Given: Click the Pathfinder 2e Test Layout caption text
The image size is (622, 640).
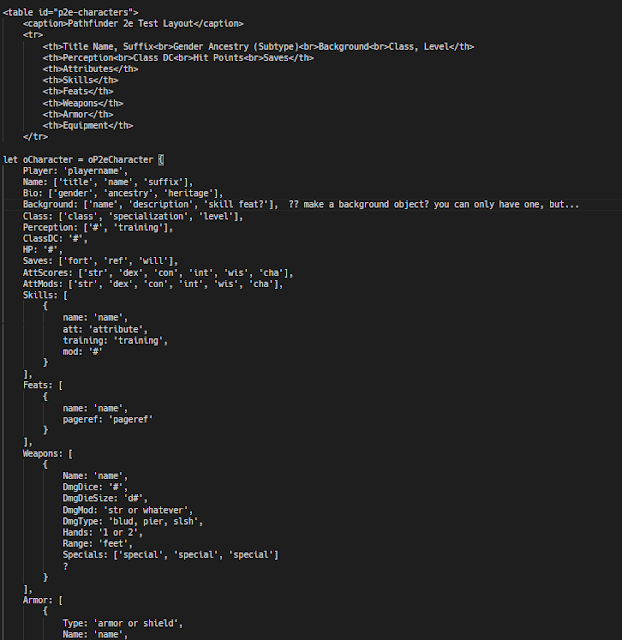Looking at the screenshot, I should (131, 23).
